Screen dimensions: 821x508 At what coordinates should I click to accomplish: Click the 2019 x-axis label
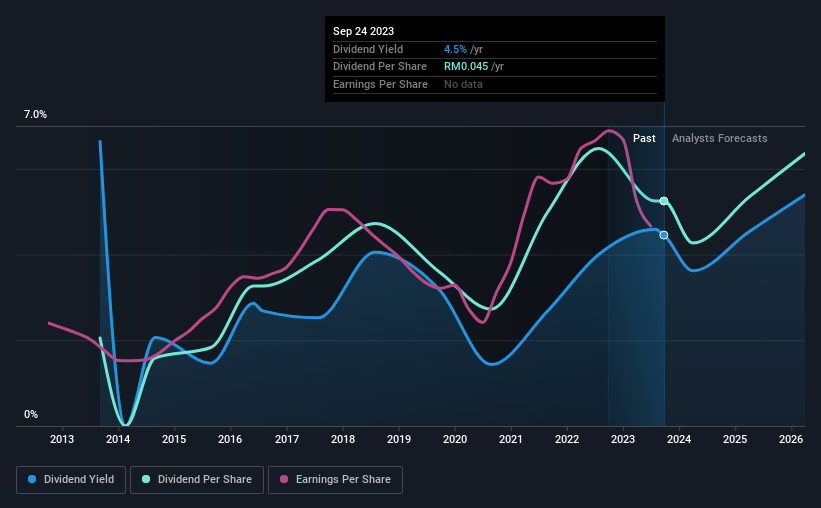pyautogui.click(x=399, y=439)
